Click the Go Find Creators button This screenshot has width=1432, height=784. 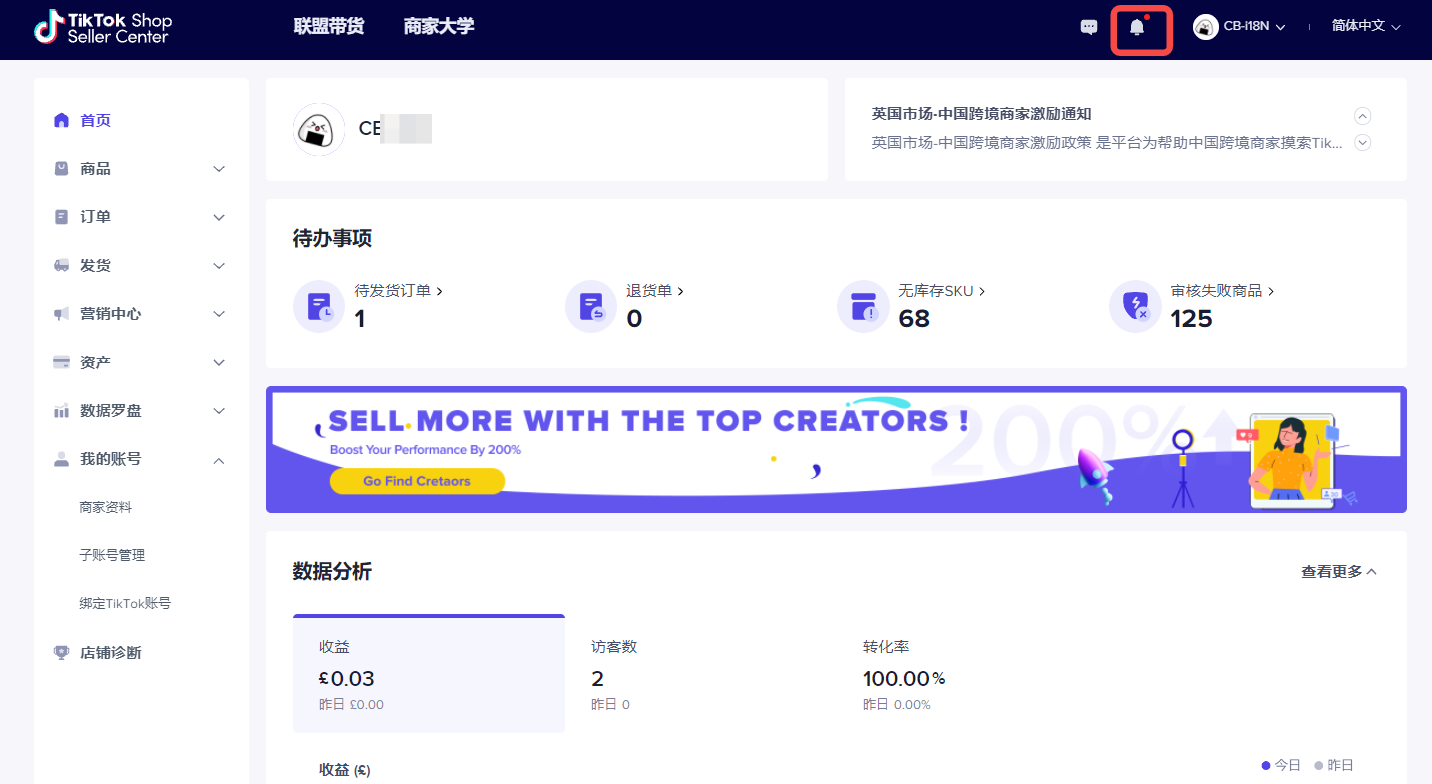point(417,481)
